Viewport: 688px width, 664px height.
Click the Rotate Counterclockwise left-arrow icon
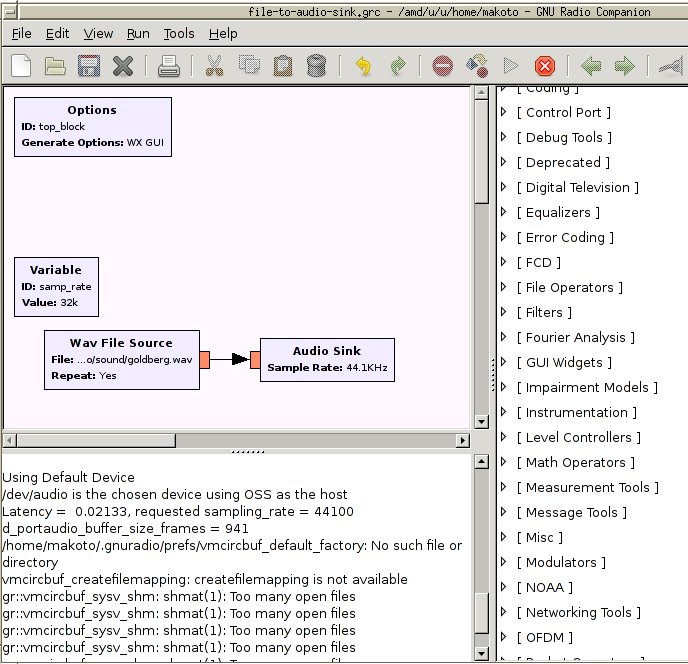[x=591, y=66]
